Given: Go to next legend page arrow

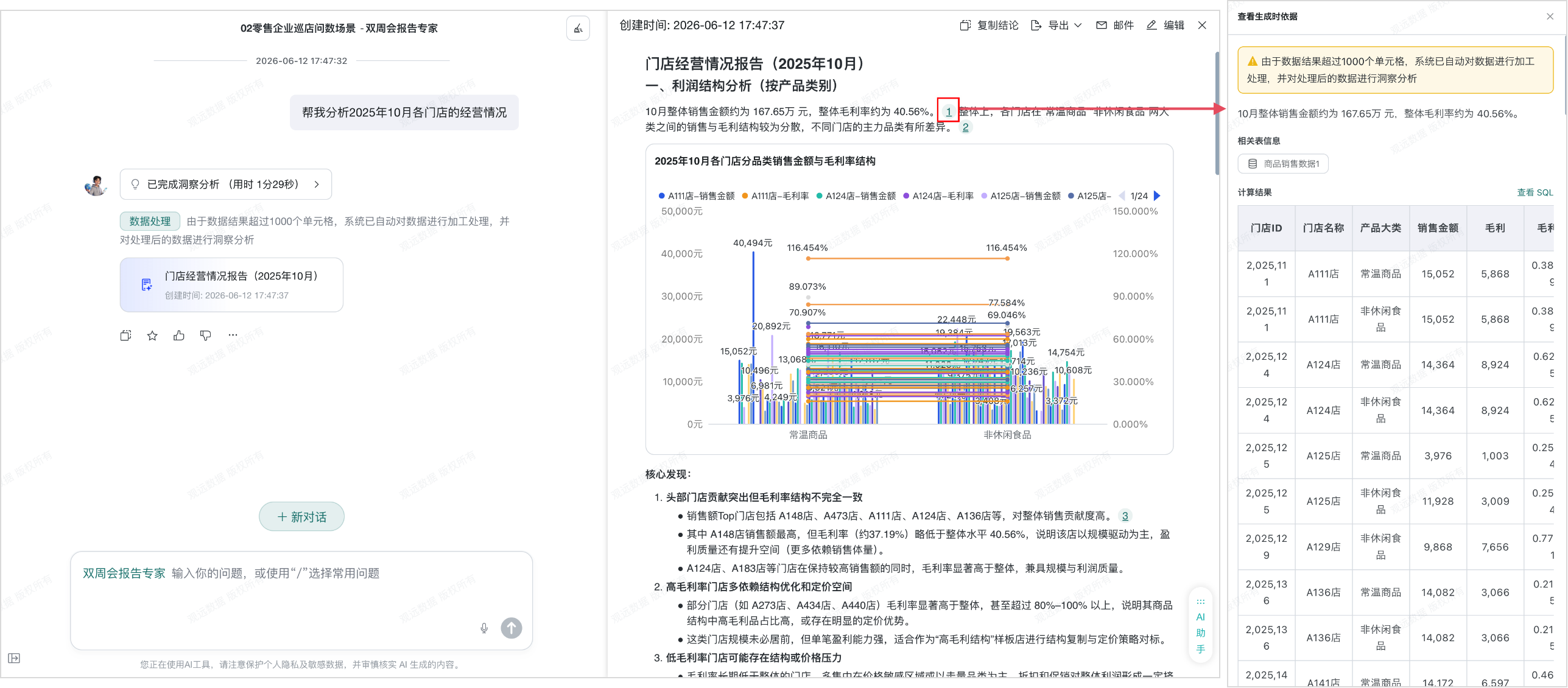Looking at the screenshot, I should click(x=1158, y=196).
